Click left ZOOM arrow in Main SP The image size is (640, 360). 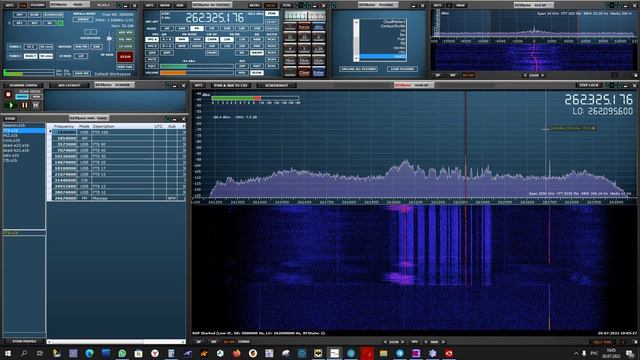coord(385,342)
